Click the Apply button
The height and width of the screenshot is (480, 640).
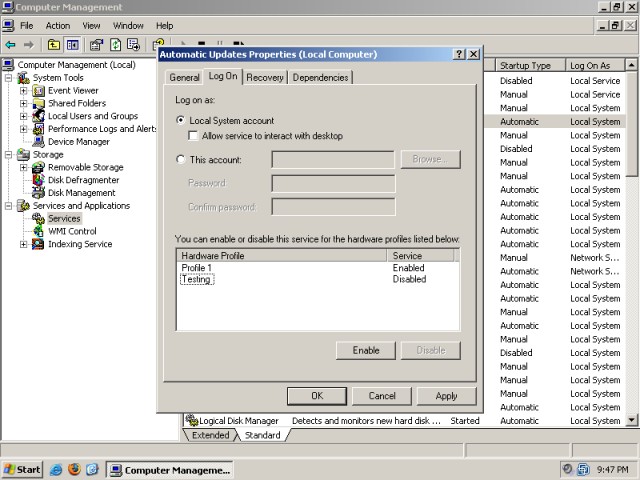(x=447, y=396)
